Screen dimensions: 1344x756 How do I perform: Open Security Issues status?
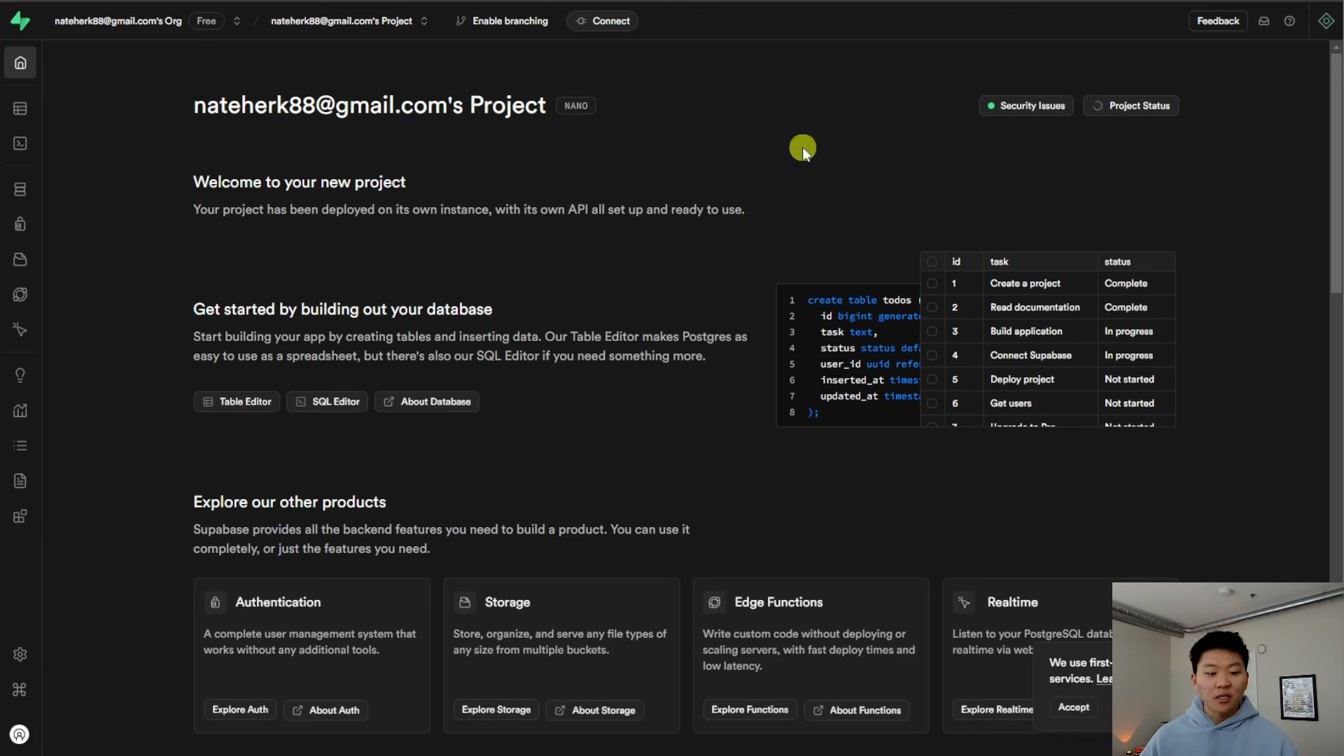point(1026,106)
